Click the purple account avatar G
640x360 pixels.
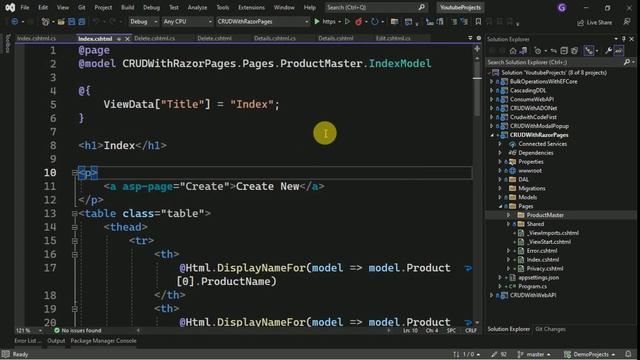coord(562,7)
